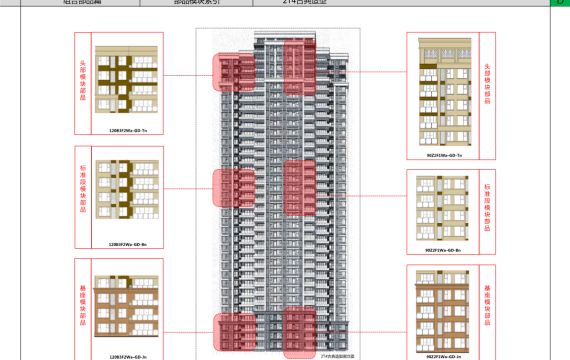Select the 90Z2F1Wa-GD-Bn standard module thumbnail
The height and width of the screenshot is (360, 570).
pos(442,208)
